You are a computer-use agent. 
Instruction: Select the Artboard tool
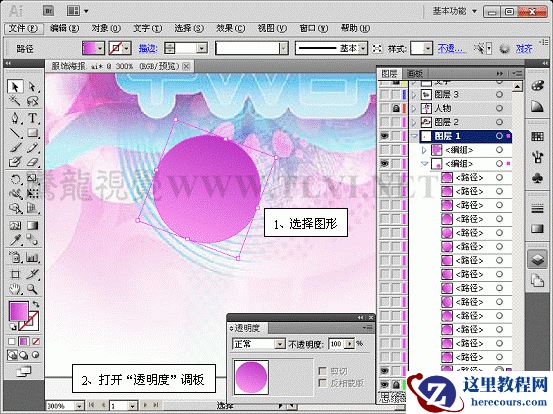[x=15, y=274]
